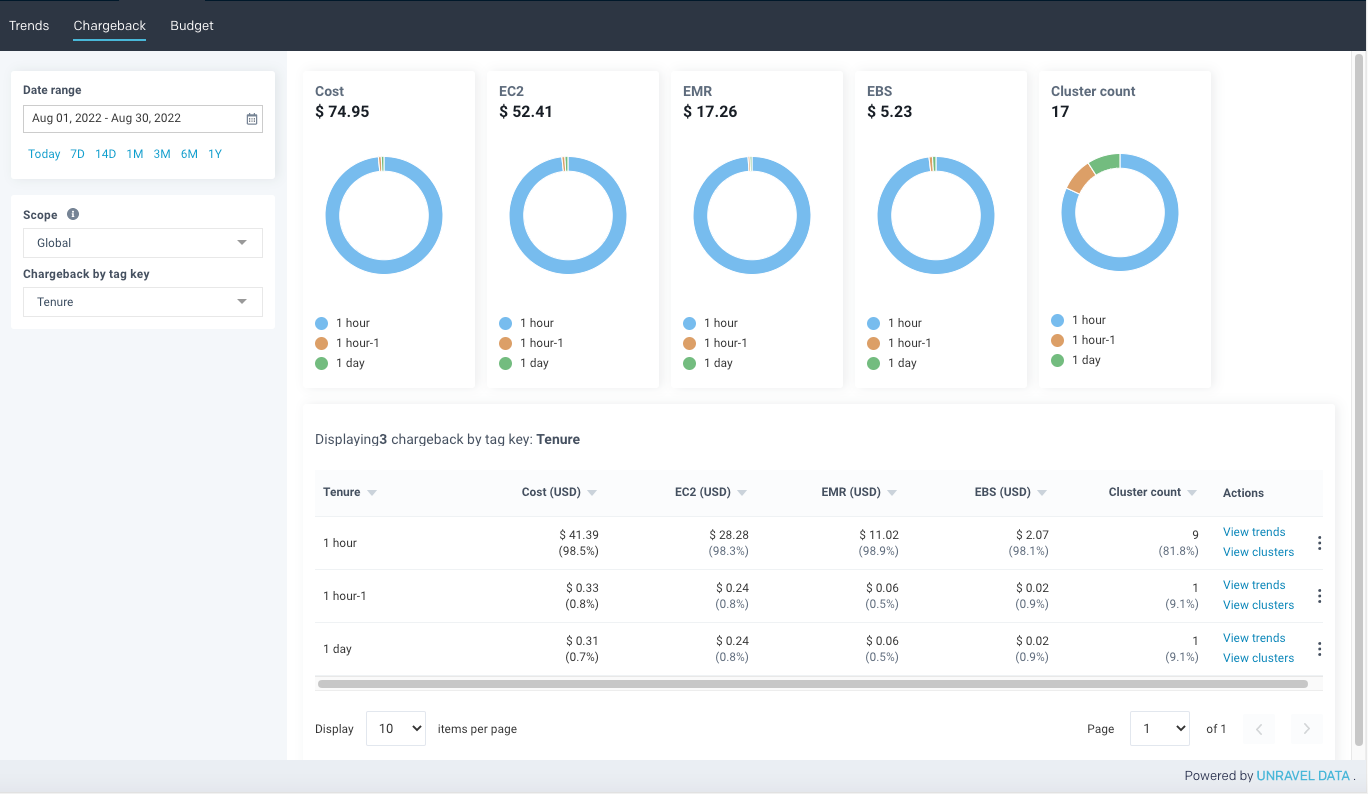Sort by Cost (USD) column arrow
This screenshot has height=794, width=1368.
coord(592,493)
